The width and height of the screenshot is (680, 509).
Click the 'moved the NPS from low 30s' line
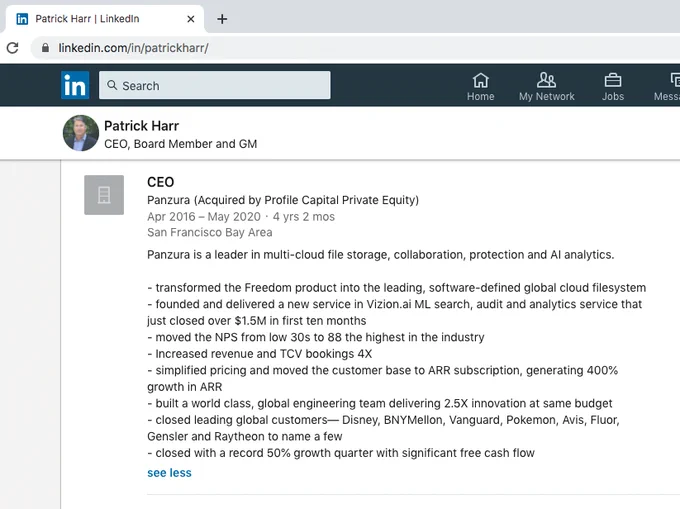click(x=316, y=337)
